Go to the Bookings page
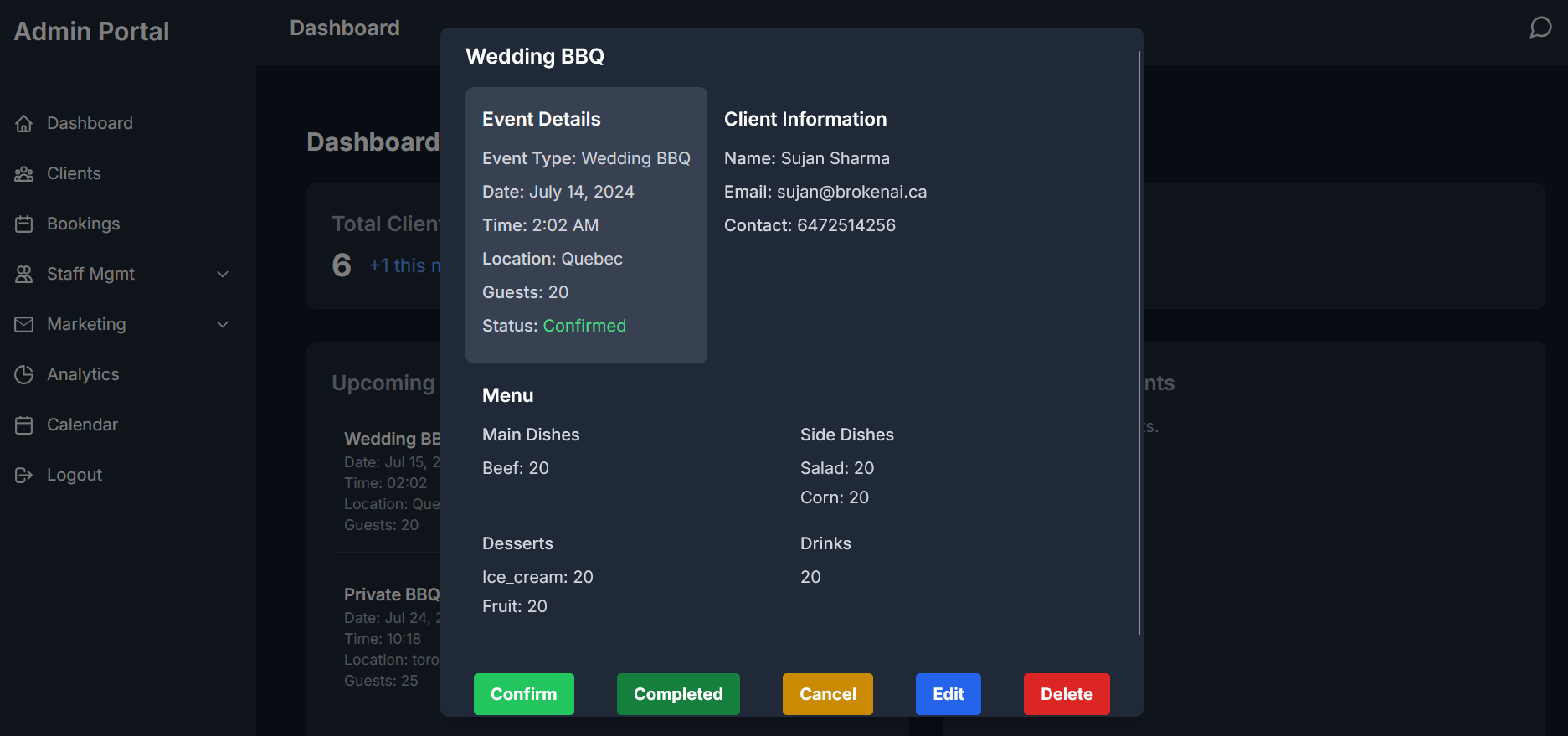The height and width of the screenshot is (736, 1568). [83, 224]
